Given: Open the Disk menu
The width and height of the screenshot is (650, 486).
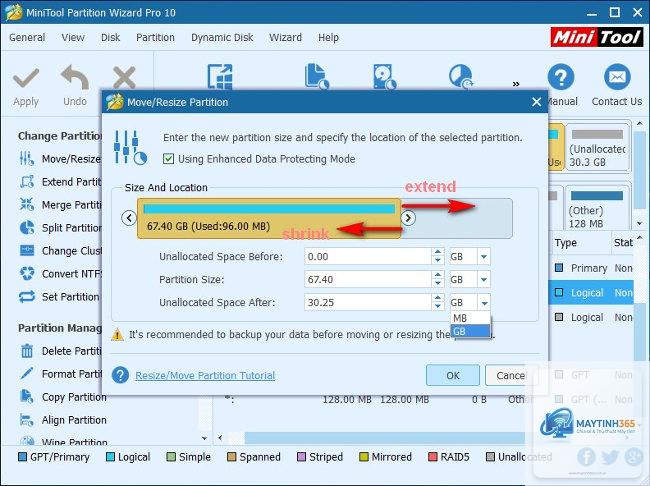Looking at the screenshot, I should (110, 37).
